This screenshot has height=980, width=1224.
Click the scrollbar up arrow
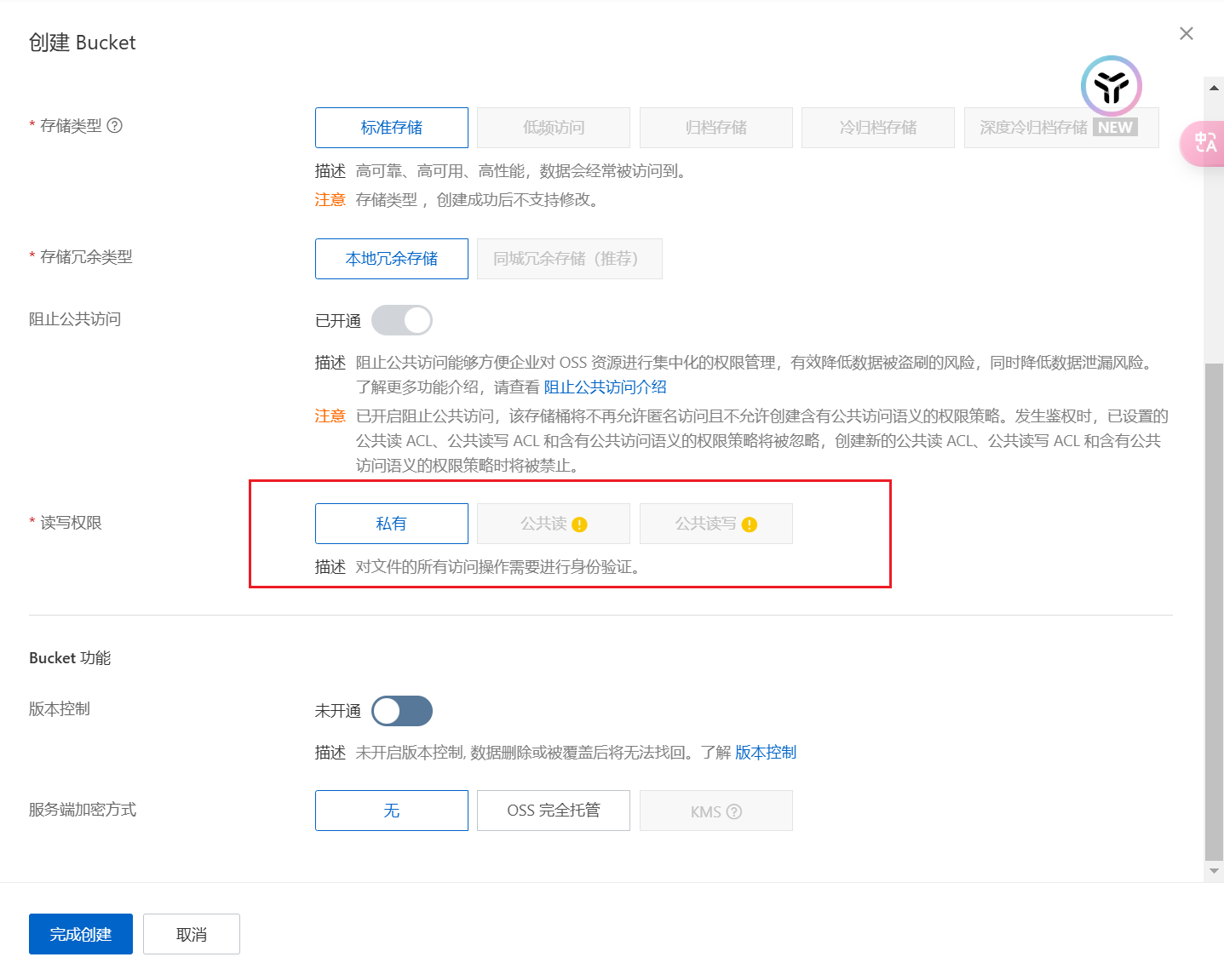click(x=1214, y=88)
